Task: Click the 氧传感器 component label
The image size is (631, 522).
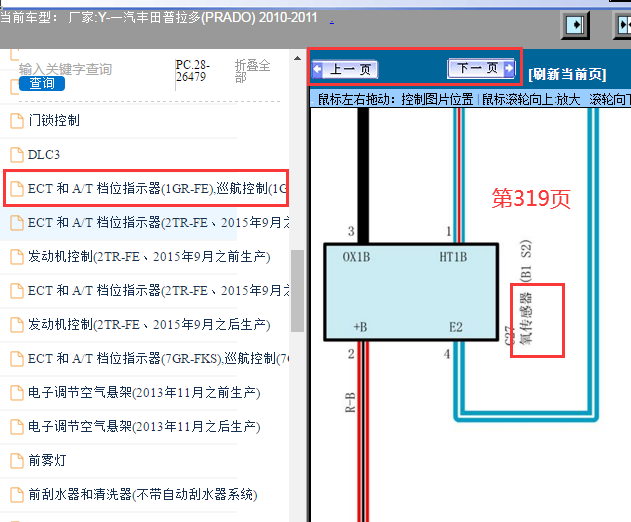Action: (x=526, y=319)
